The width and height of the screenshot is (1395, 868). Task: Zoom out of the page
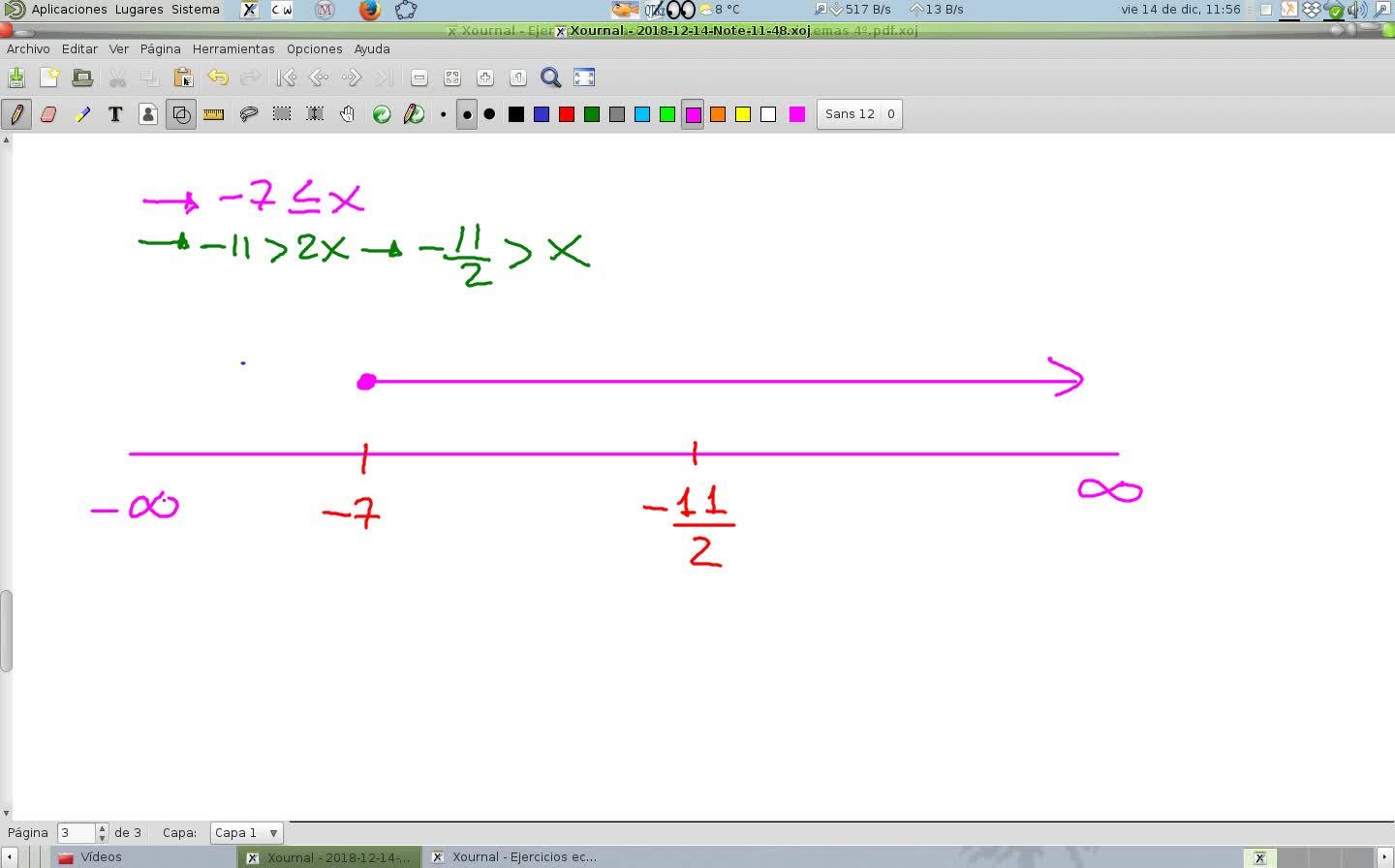[x=419, y=77]
